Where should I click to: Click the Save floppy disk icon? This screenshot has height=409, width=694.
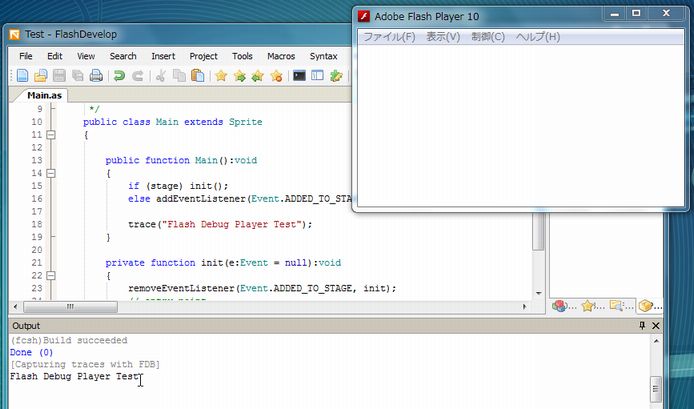pos(59,76)
